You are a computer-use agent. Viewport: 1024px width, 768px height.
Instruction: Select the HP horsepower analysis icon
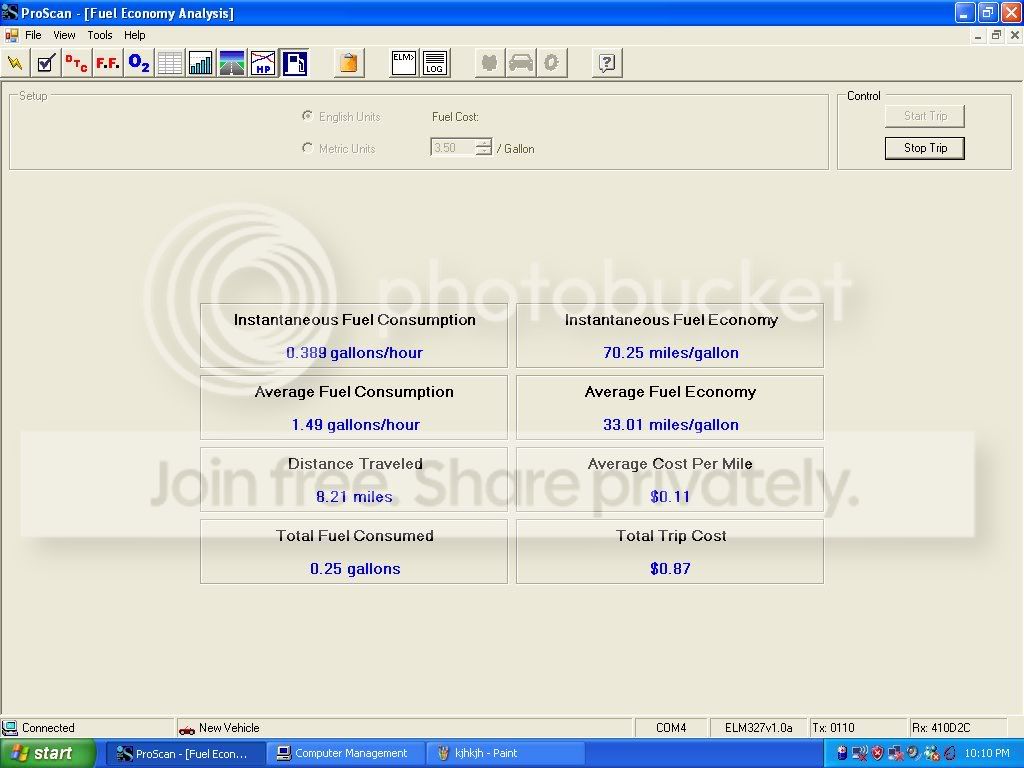[263, 64]
